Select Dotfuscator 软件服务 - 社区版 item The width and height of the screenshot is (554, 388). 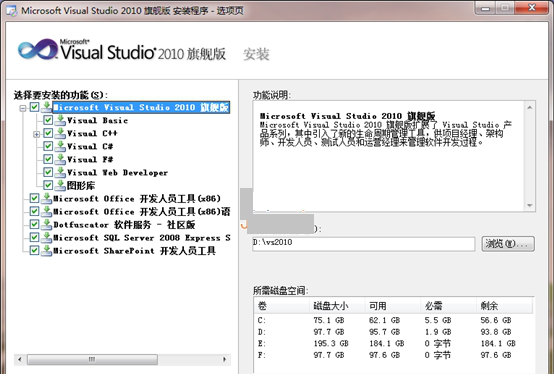point(124,225)
